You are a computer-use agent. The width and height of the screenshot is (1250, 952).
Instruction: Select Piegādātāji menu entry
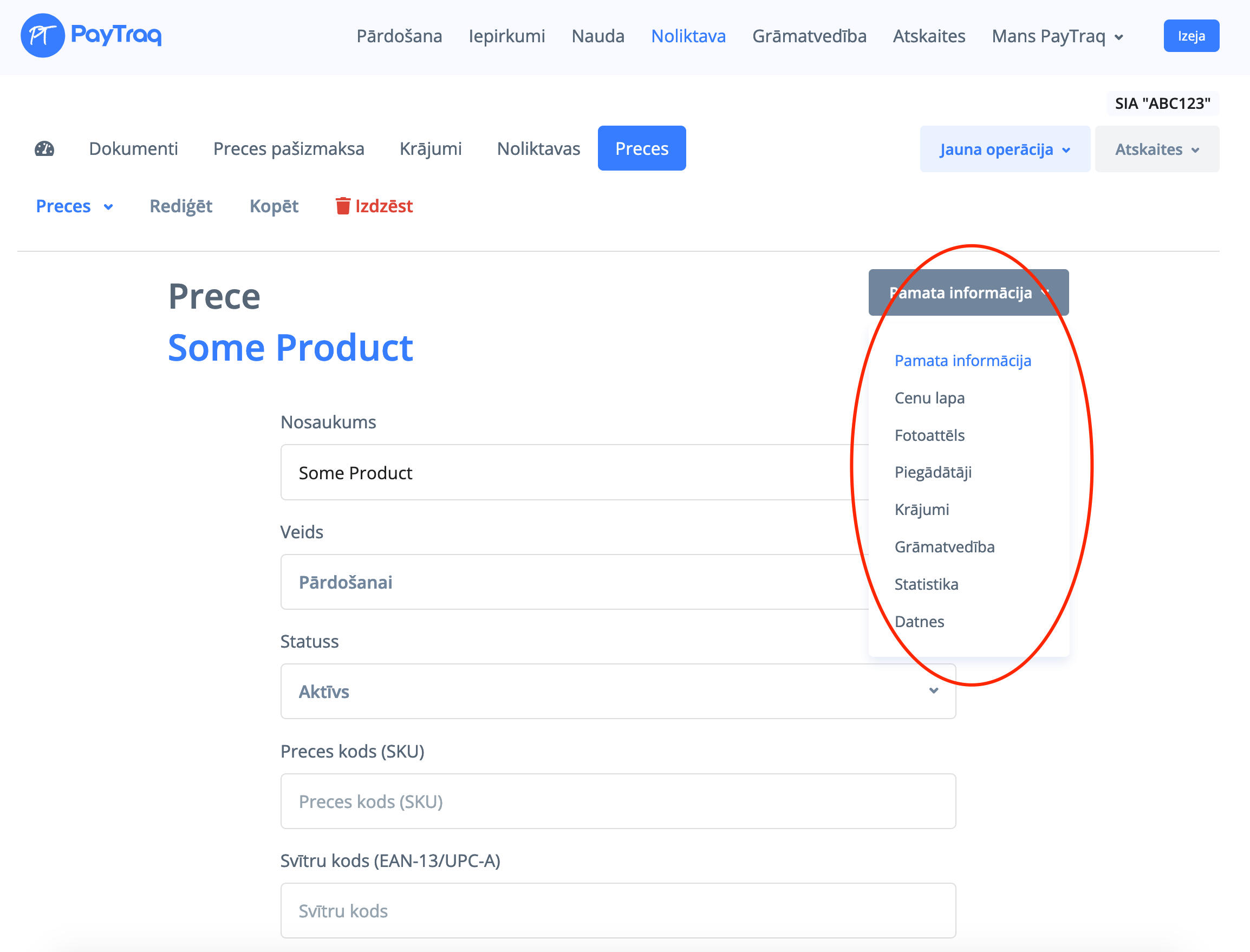(933, 472)
